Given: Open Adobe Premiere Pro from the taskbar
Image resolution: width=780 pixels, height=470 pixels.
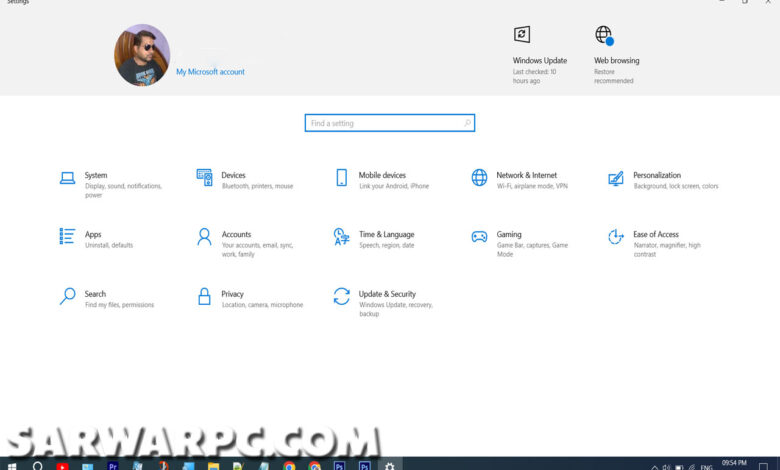Looking at the screenshot, I should [x=113, y=466].
